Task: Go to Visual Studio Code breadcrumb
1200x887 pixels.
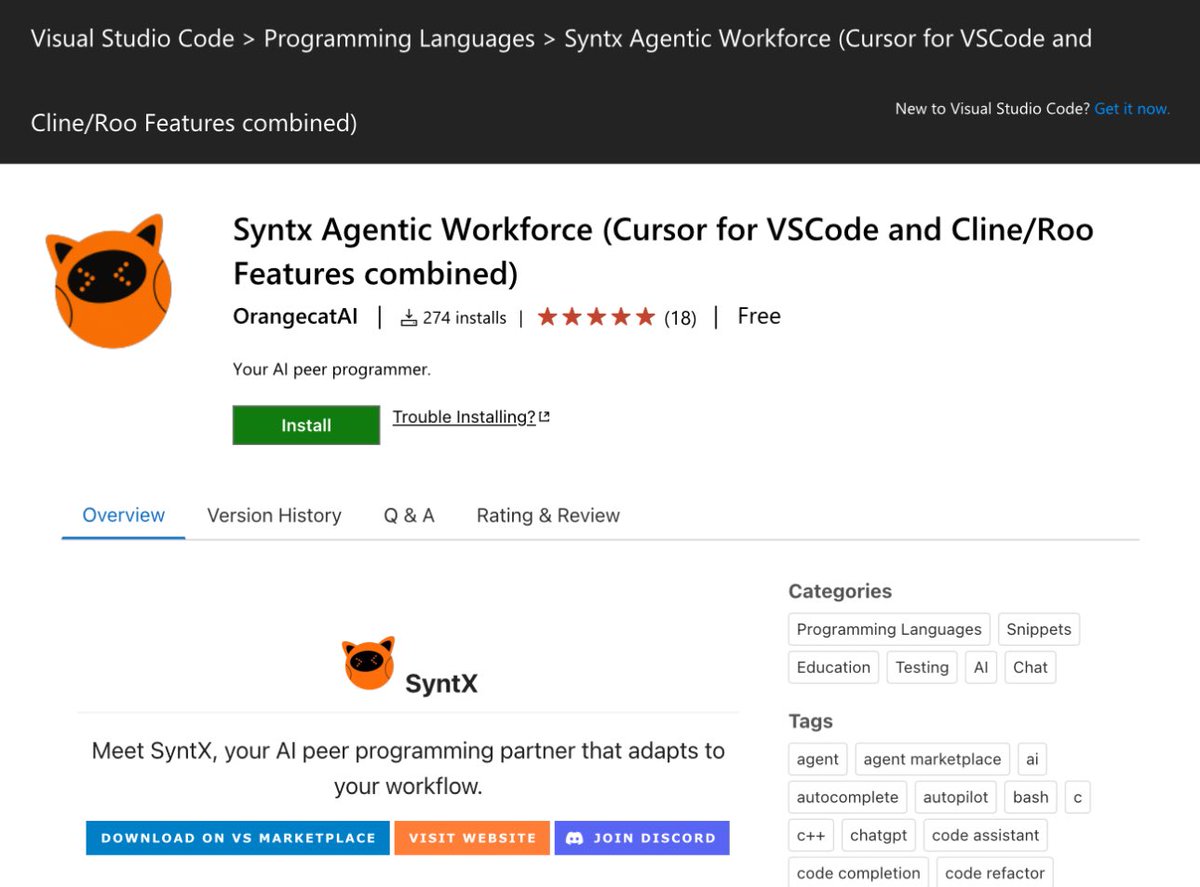Action: [132, 39]
